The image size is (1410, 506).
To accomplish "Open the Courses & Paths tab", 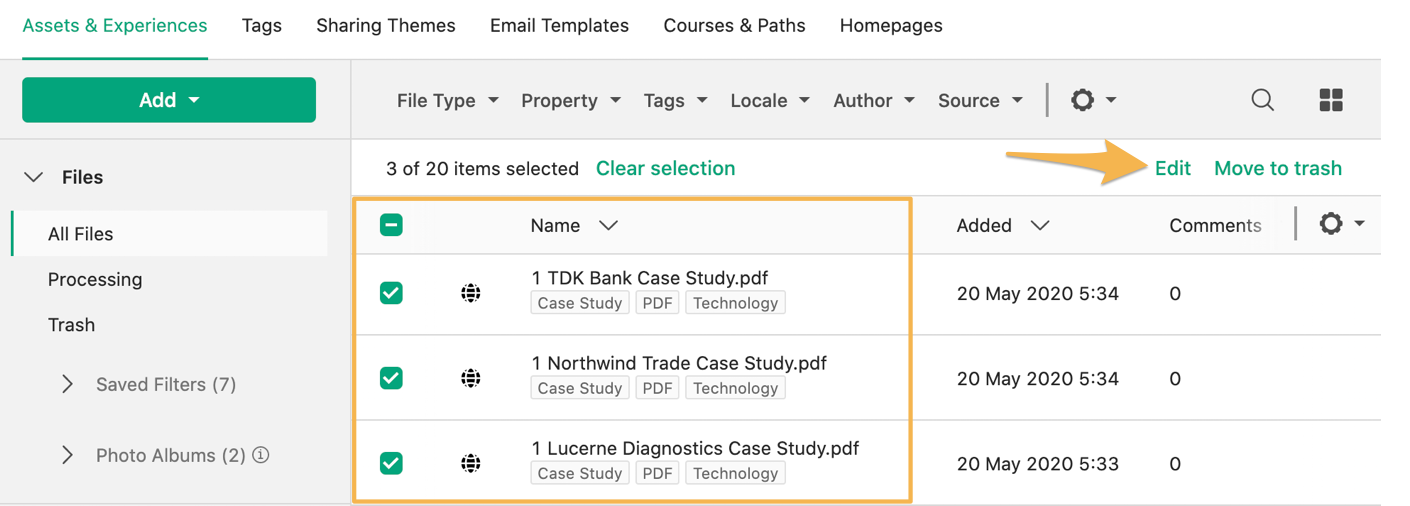I will [x=734, y=26].
